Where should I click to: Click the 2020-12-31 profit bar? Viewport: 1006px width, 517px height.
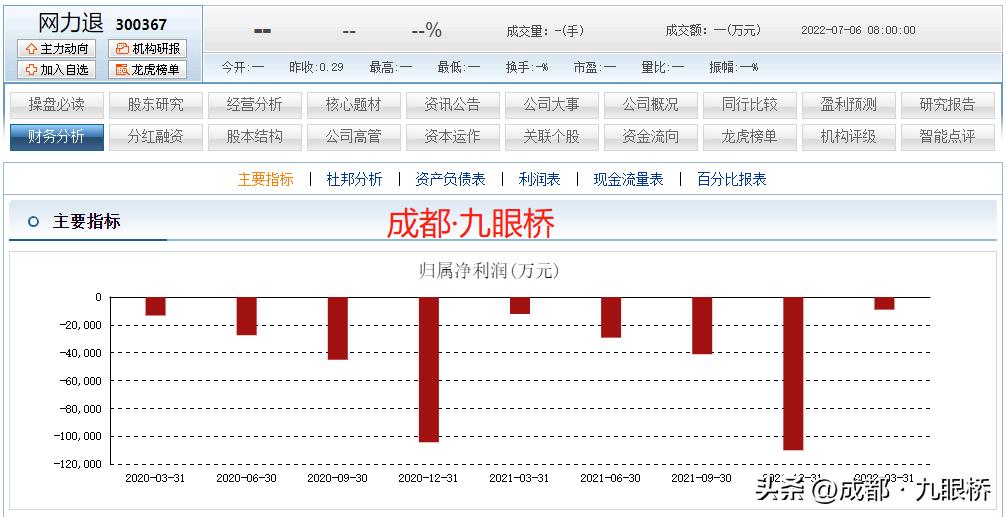pos(429,369)
